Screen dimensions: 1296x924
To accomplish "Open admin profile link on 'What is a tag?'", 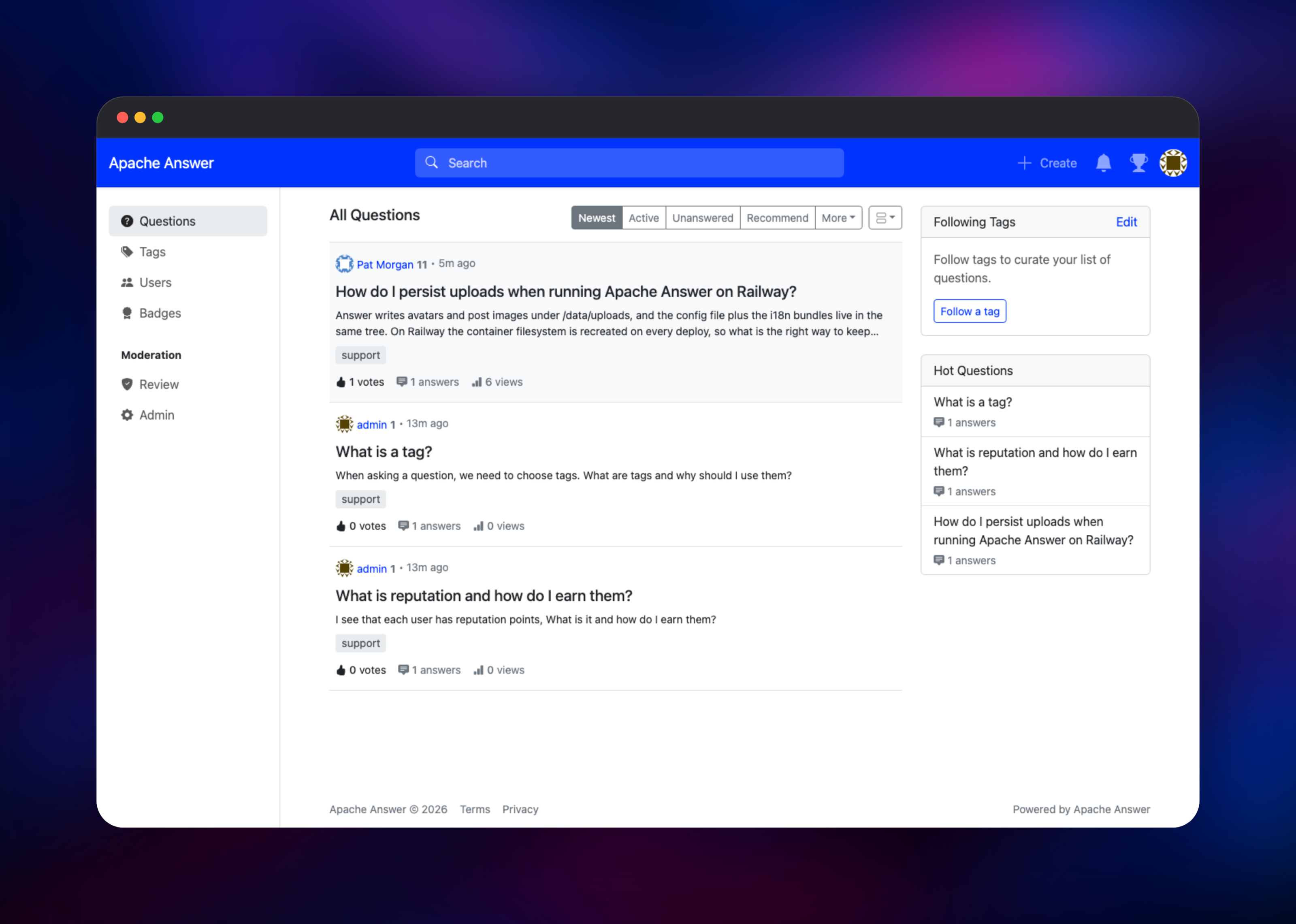I will click(x=372, y=425).
